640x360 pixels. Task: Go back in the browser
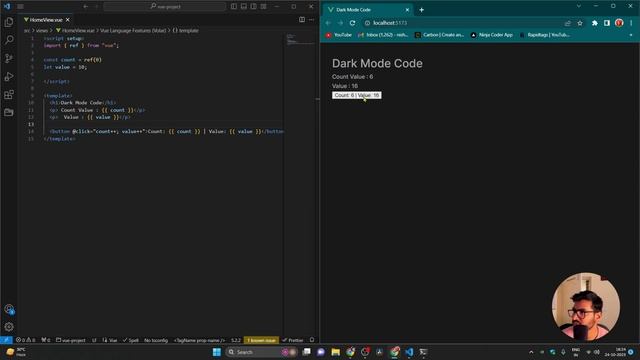329,23
